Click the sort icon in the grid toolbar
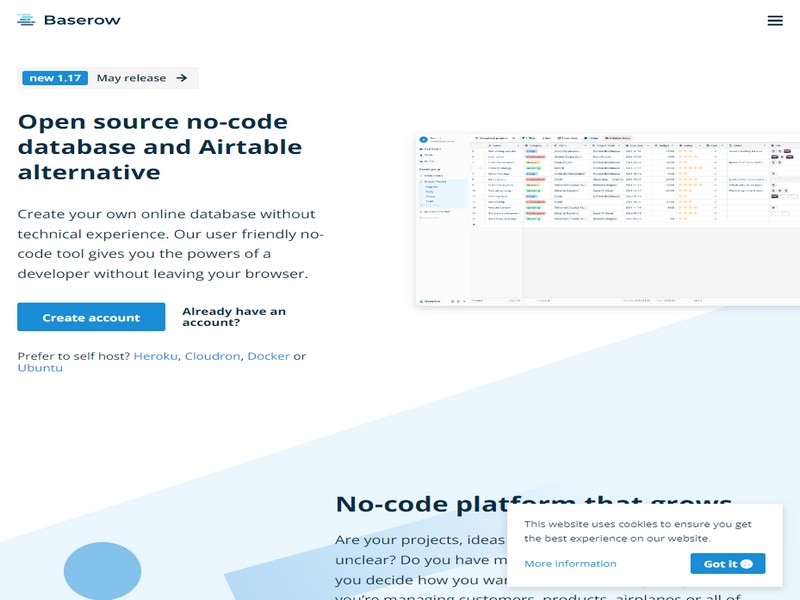Viewport: 800px width, 600px height. point(545,139)
